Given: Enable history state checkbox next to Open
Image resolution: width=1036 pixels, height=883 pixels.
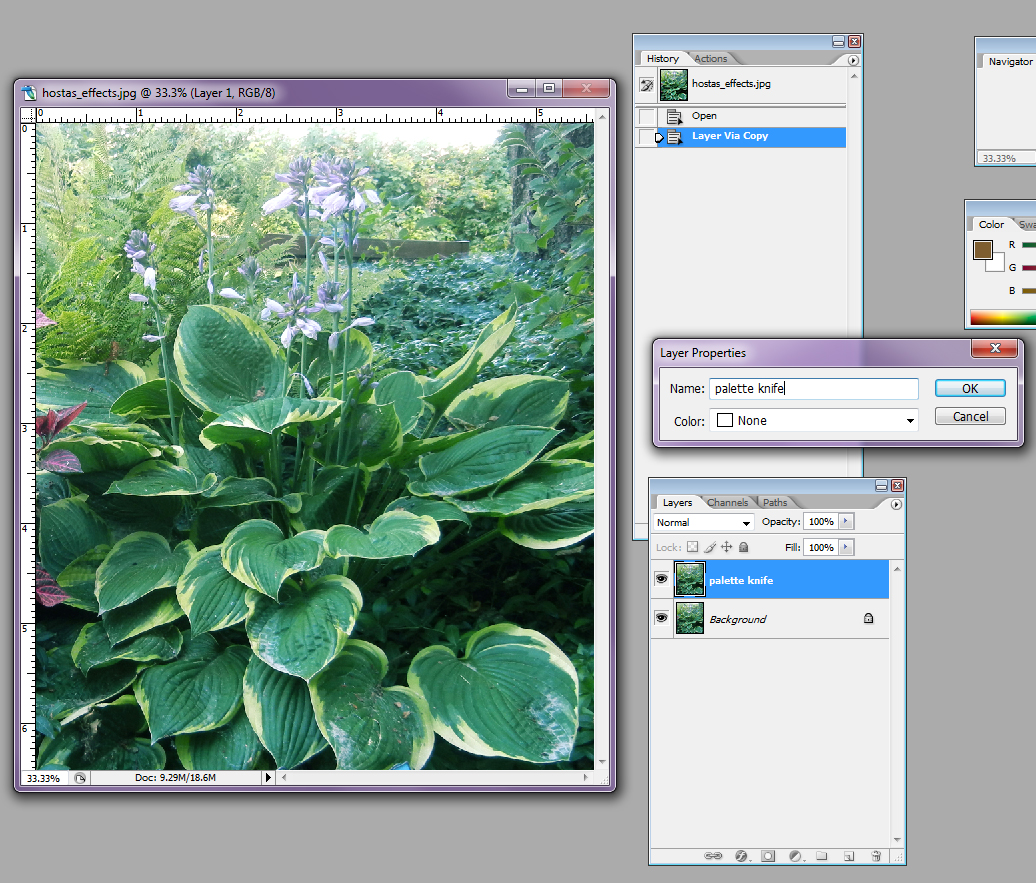Looking at the screenshot, I should tap(646, 115).
